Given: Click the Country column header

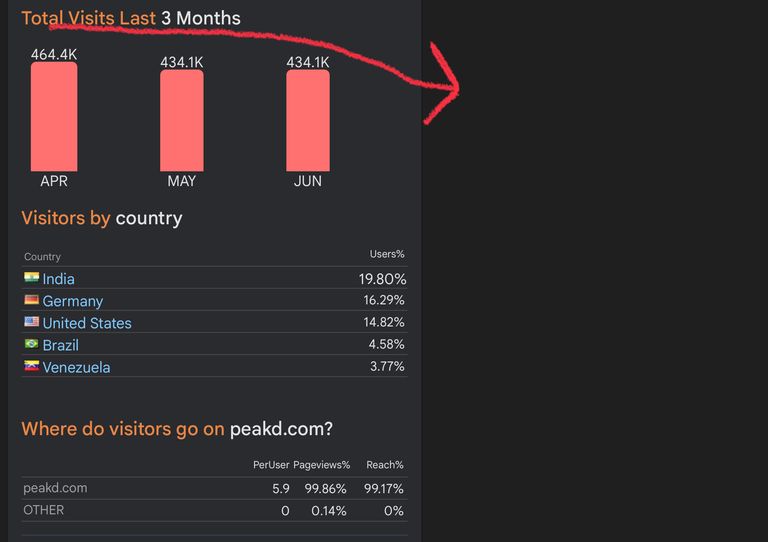Looking at the screenshot, I should (42, 257).
